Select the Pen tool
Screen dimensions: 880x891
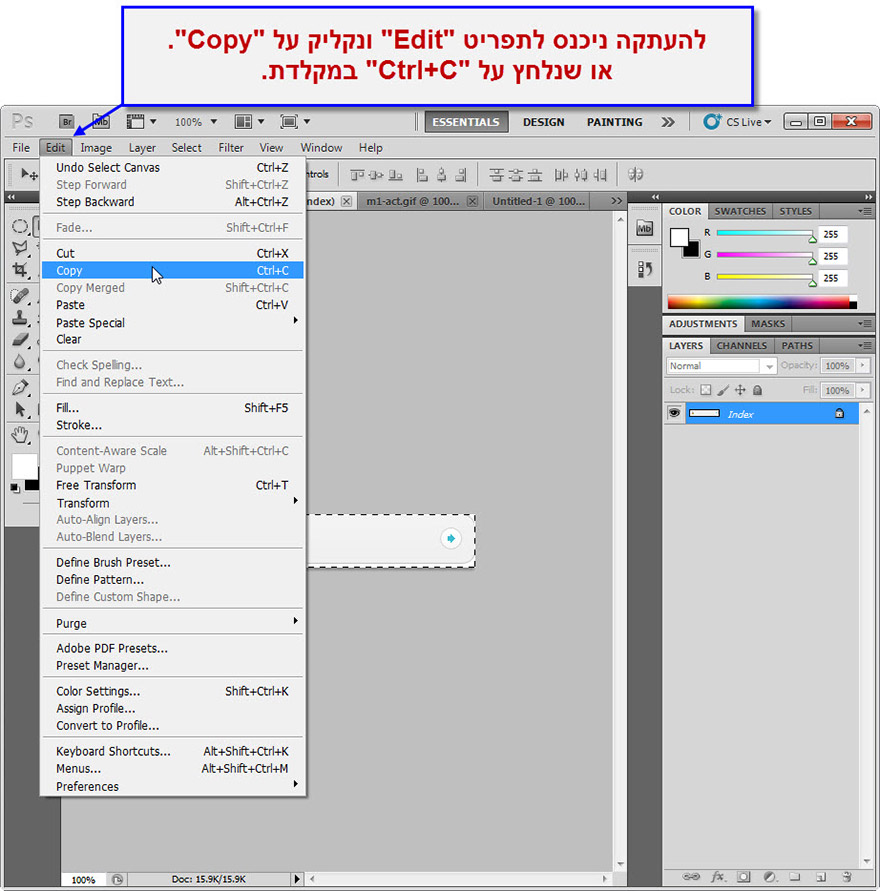[20, 387]
